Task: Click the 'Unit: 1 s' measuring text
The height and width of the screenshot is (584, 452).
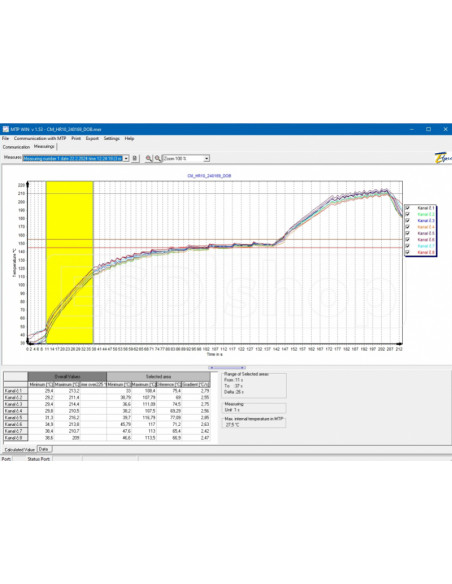Action: pos(232,410)
